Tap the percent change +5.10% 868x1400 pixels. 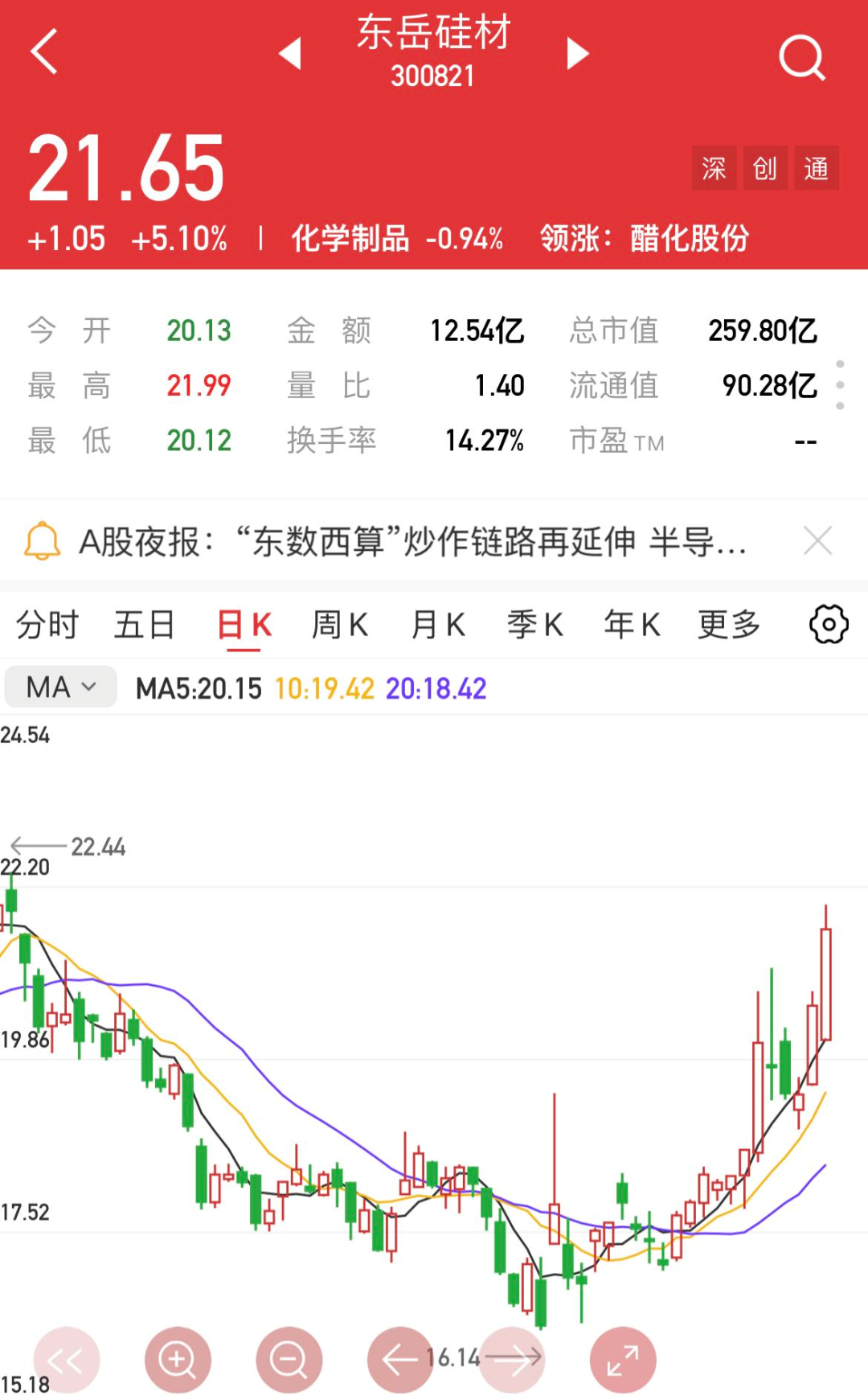tap(179, 239)
